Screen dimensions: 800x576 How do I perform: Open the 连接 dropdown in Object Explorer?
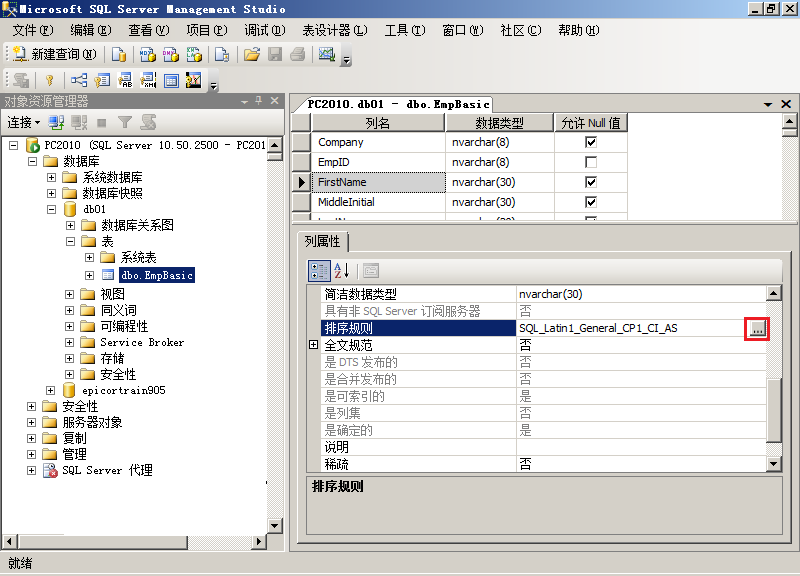pos(23,122)
